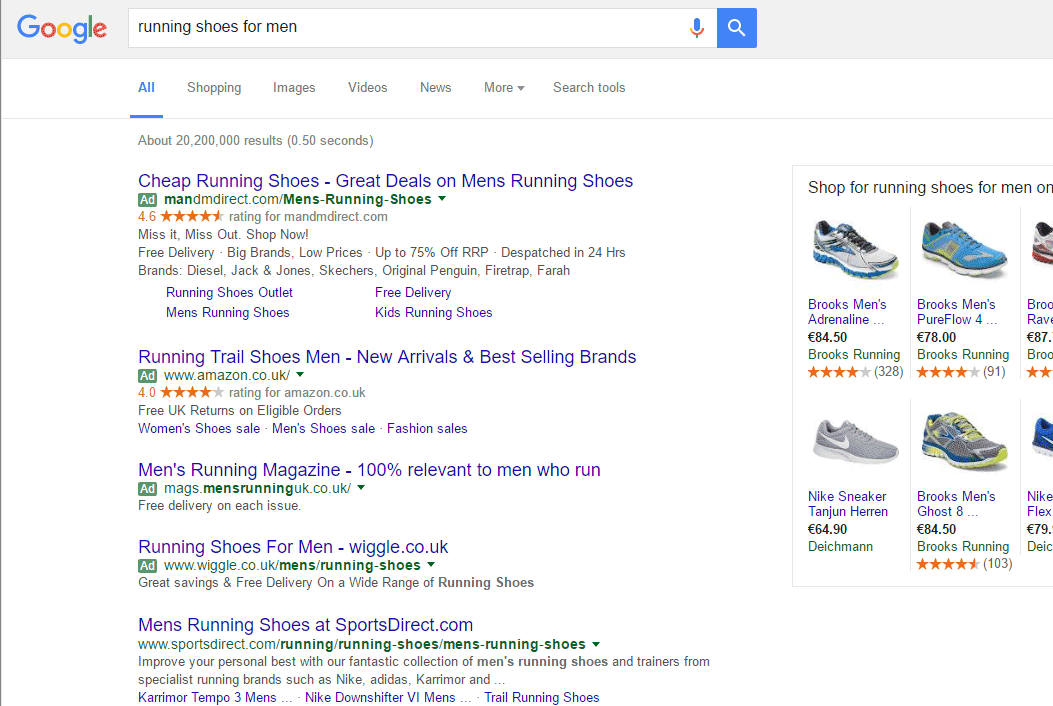Open Brooks Men's Ghost 8 product title
Image resolution: width=1053 pixels, height=706 pixels.
(956, 504)
